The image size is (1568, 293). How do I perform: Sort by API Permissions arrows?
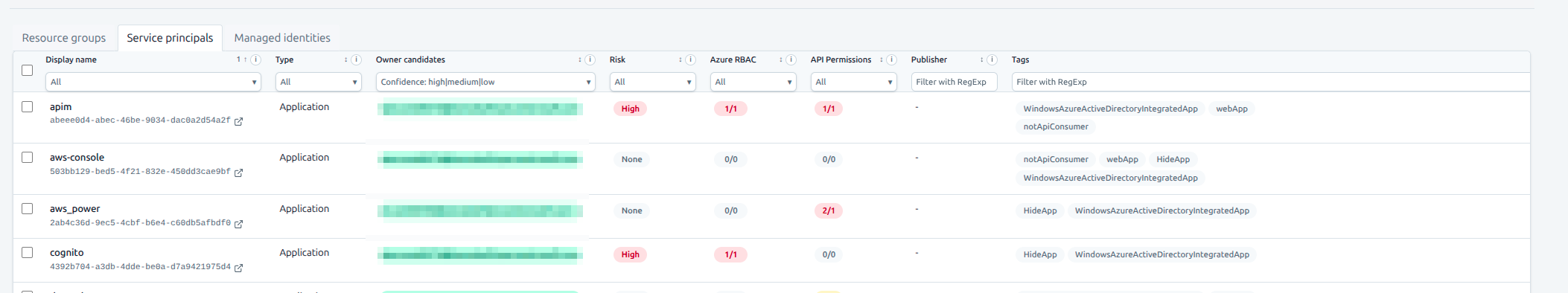coord(881,59)
